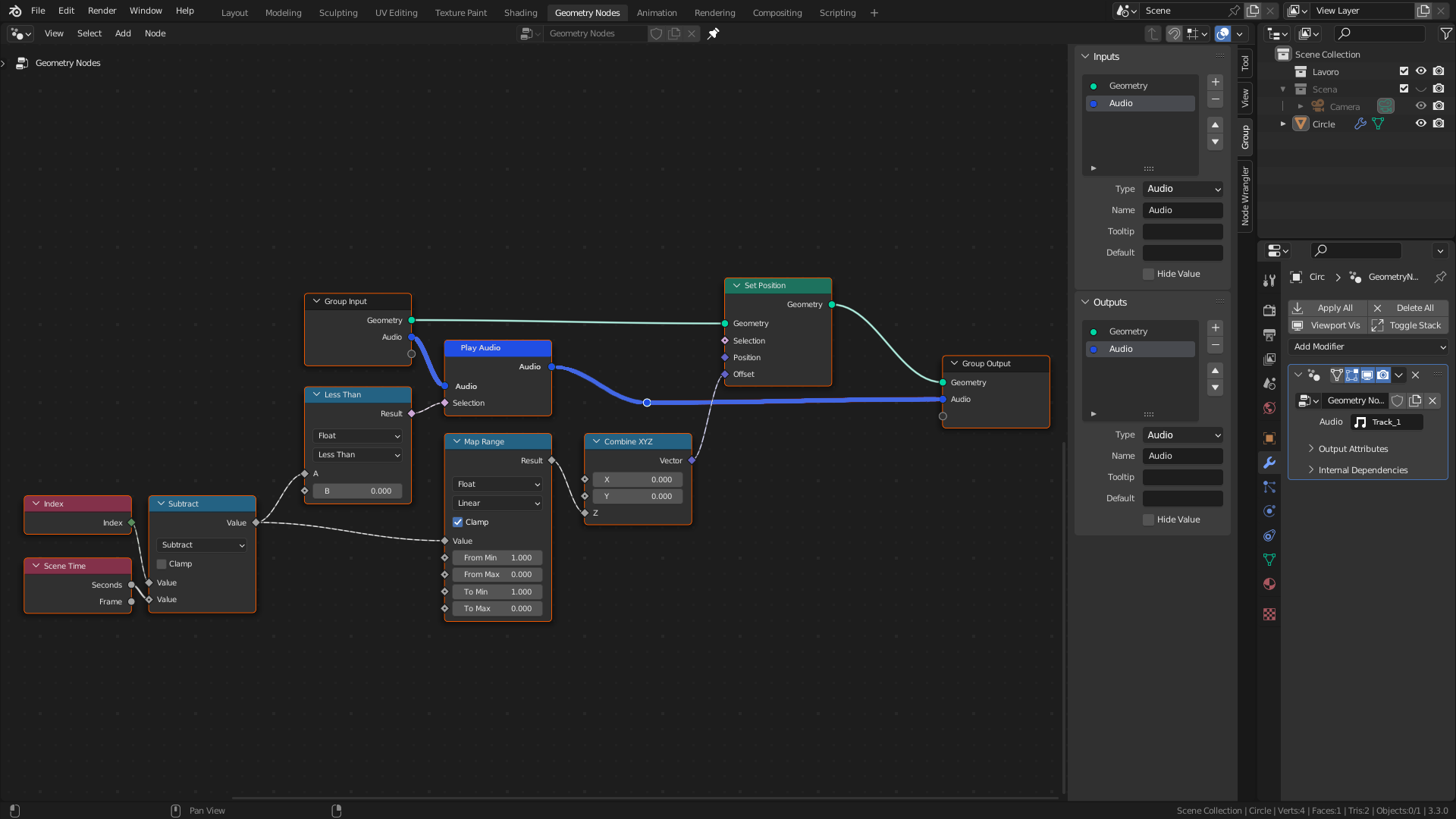The image size is (1456, 819).
Task: Toggle the node tree pin icon
Action: 713,33
